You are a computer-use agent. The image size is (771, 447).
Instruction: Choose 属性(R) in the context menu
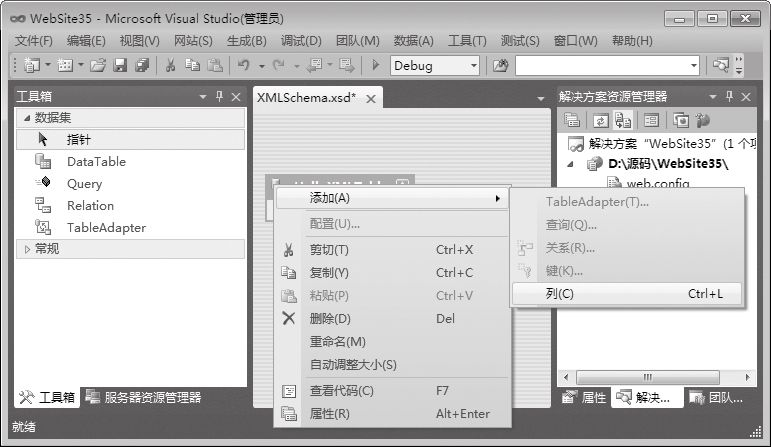click(x=393, y=414)
